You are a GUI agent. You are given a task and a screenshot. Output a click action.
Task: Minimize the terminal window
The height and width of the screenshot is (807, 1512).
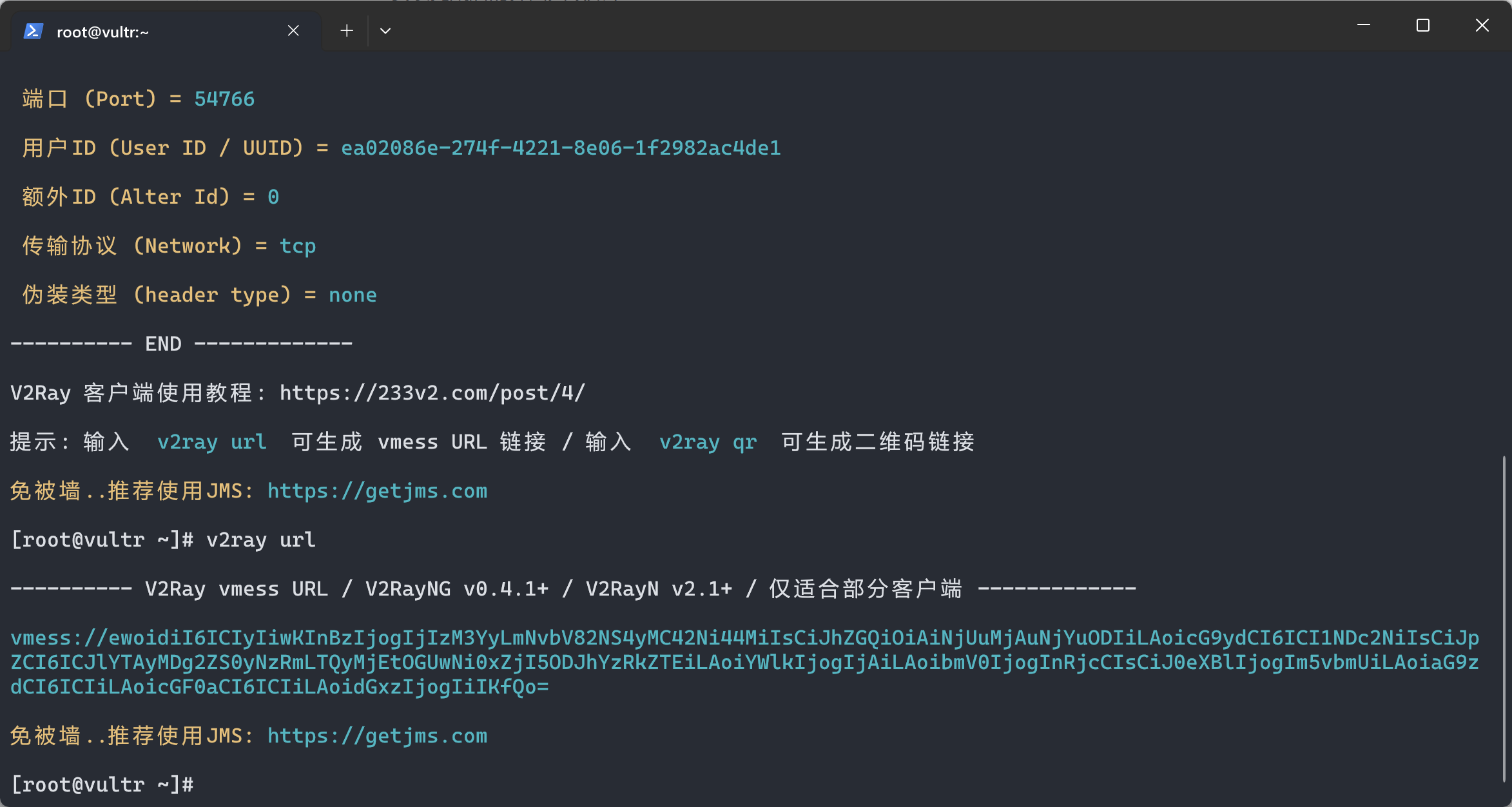(x=1363, y=25)
